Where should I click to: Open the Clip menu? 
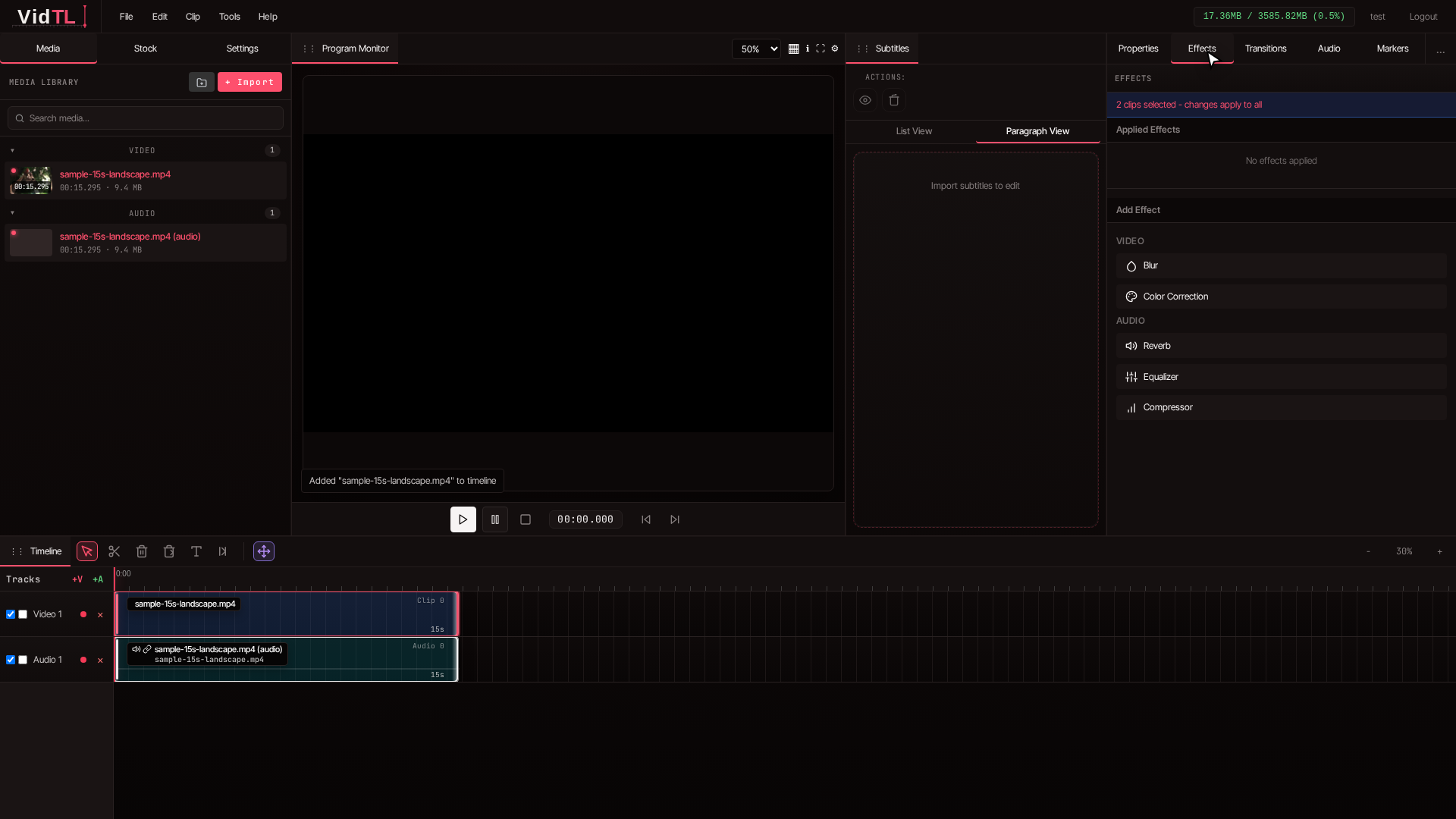click(x=193, y=17)
